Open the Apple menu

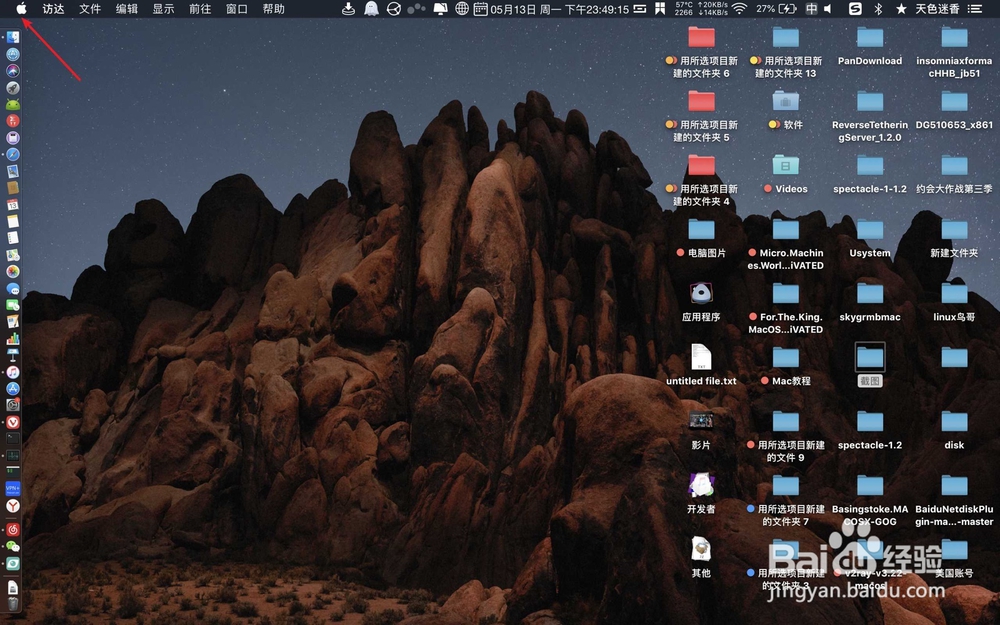(21, 8)
